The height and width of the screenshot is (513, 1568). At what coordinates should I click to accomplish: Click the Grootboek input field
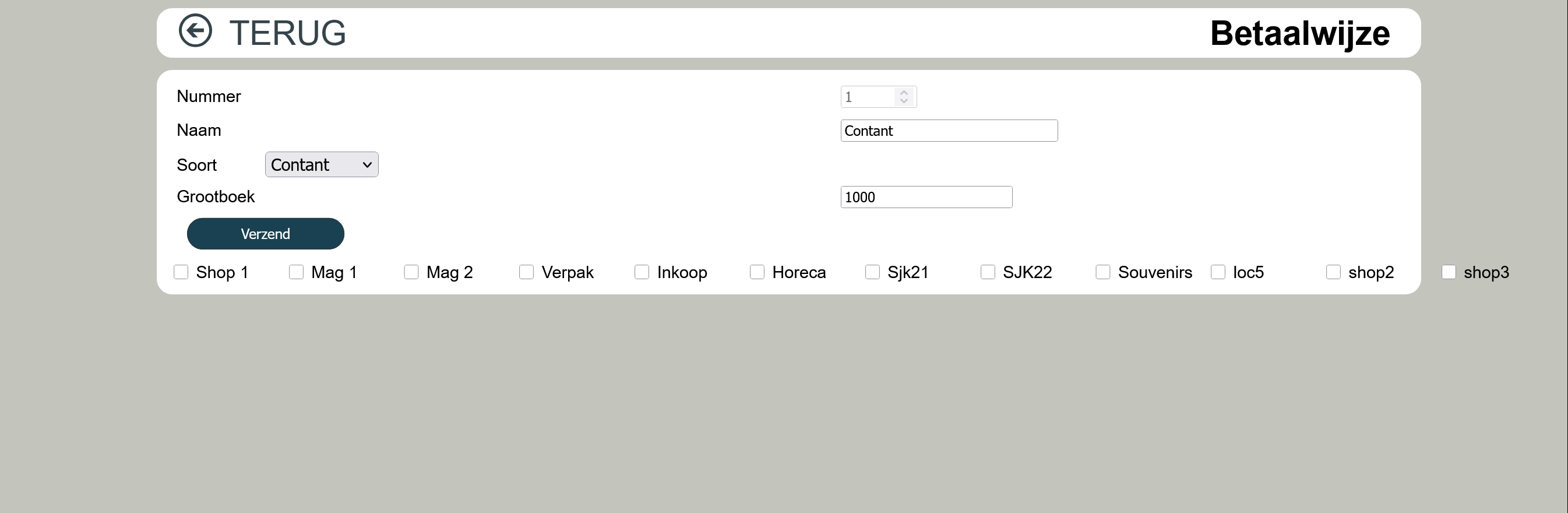(926, 198)
